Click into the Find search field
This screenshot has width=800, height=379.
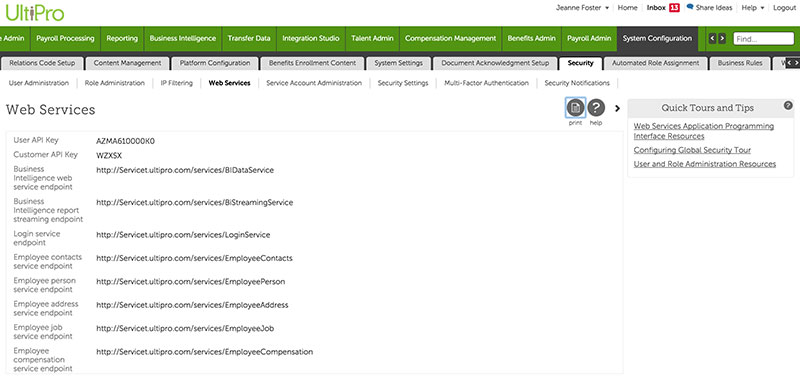763,39
